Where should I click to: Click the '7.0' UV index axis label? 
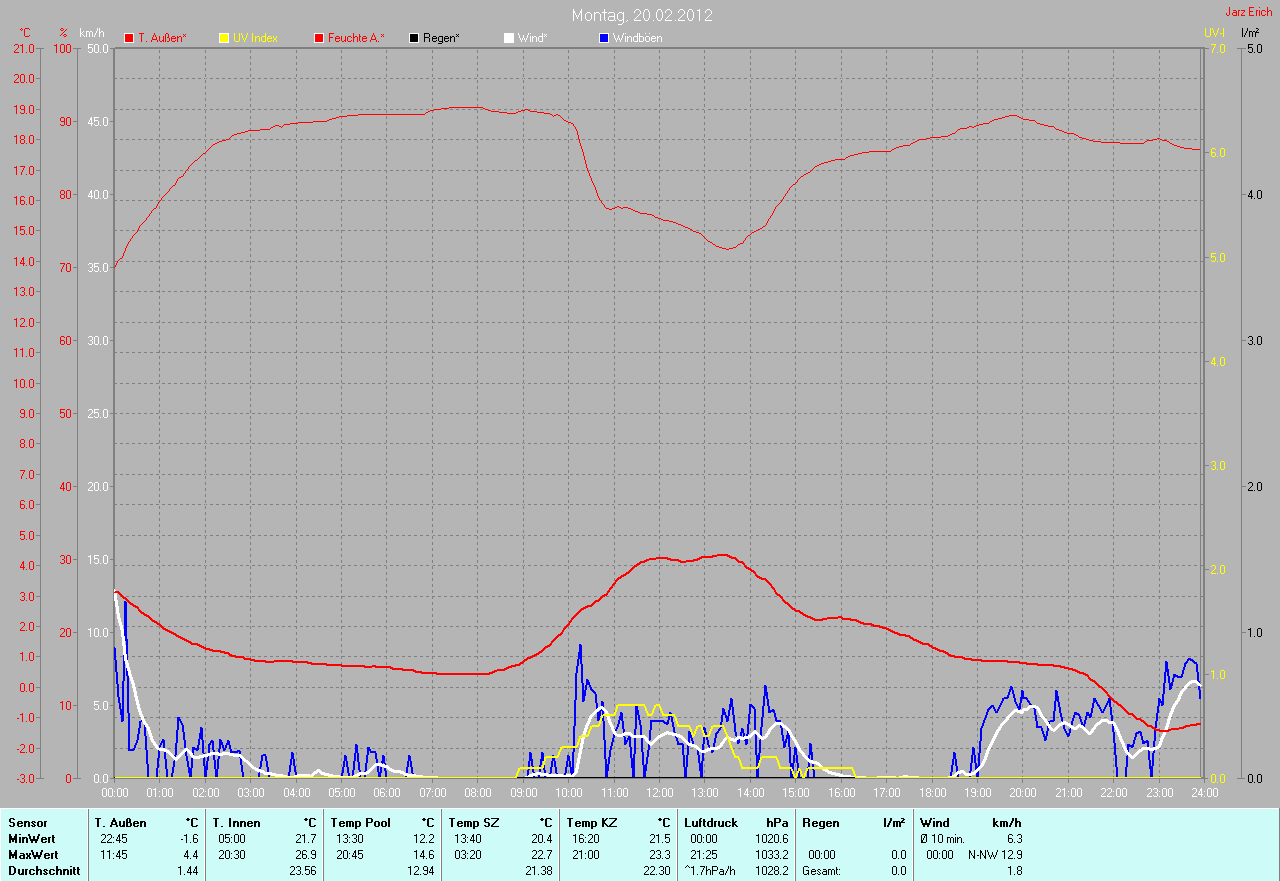click(1217, 48)
